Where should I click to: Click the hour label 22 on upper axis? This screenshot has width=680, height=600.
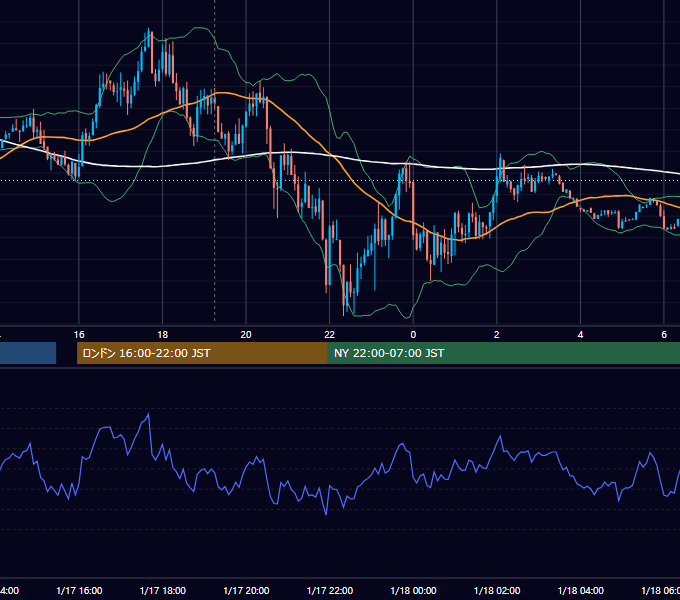[x=330, y=335]
